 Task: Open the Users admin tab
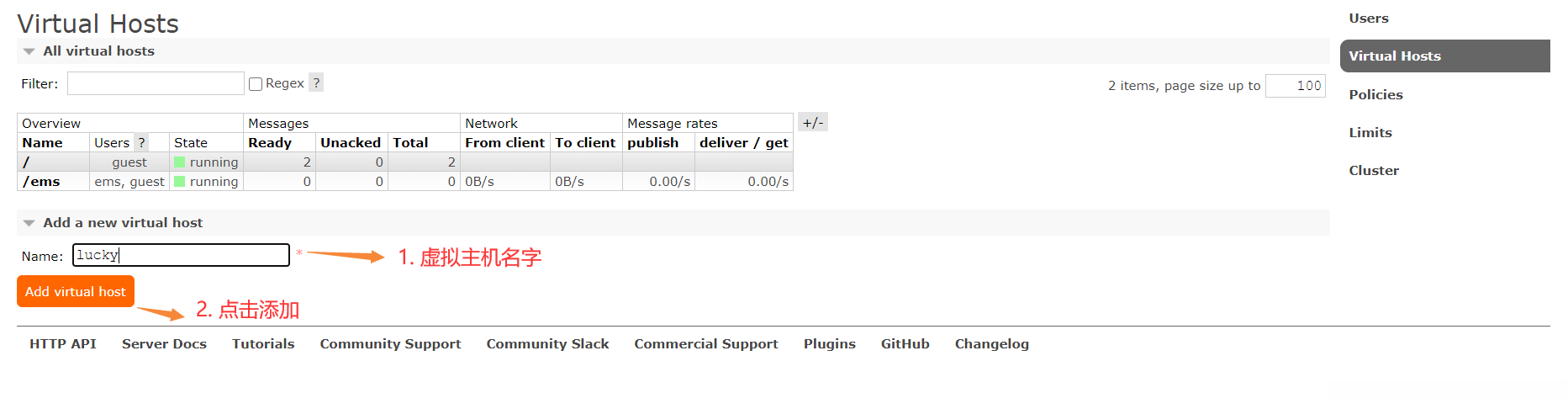click(1368, 19)
